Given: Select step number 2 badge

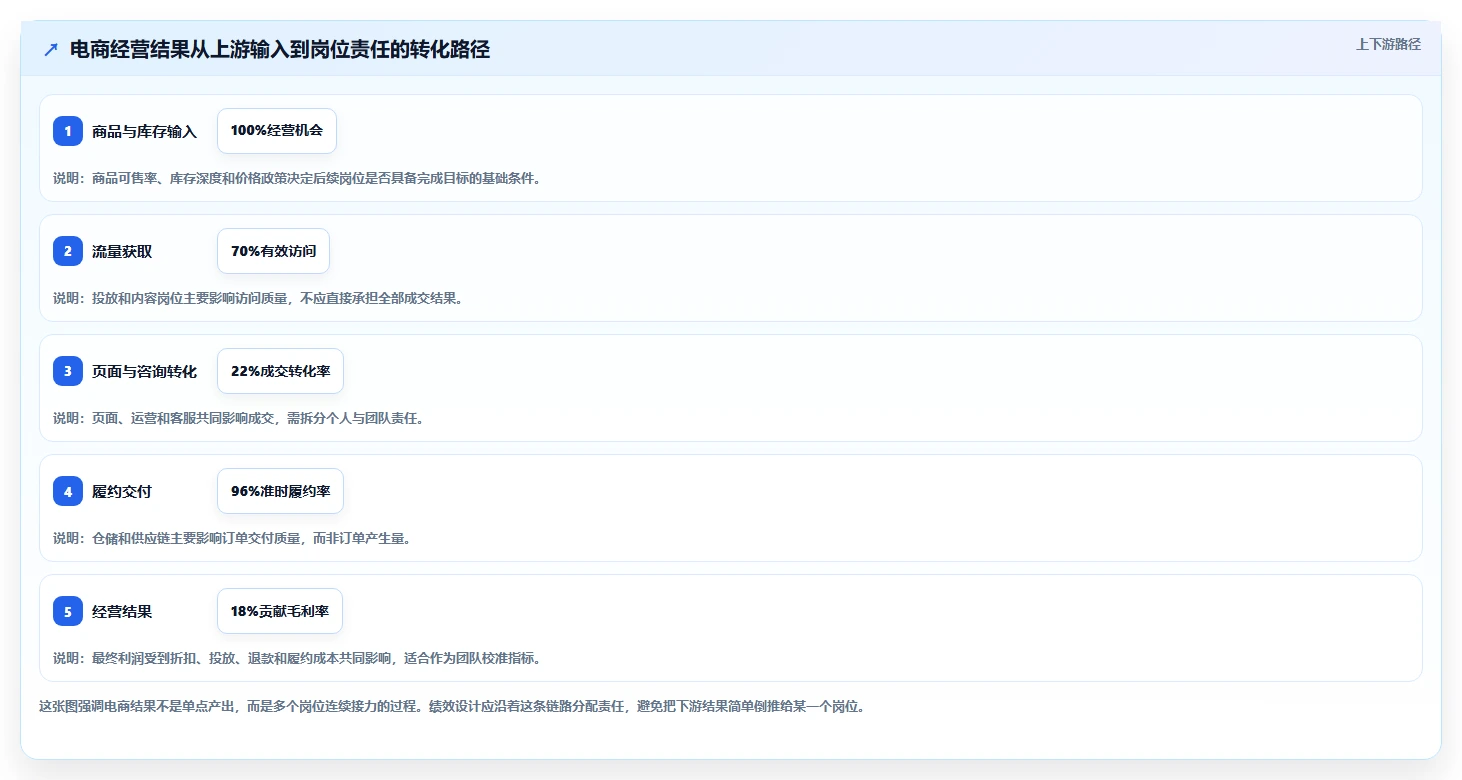Looking at the screenshot, I should click(x=68, y=251).
